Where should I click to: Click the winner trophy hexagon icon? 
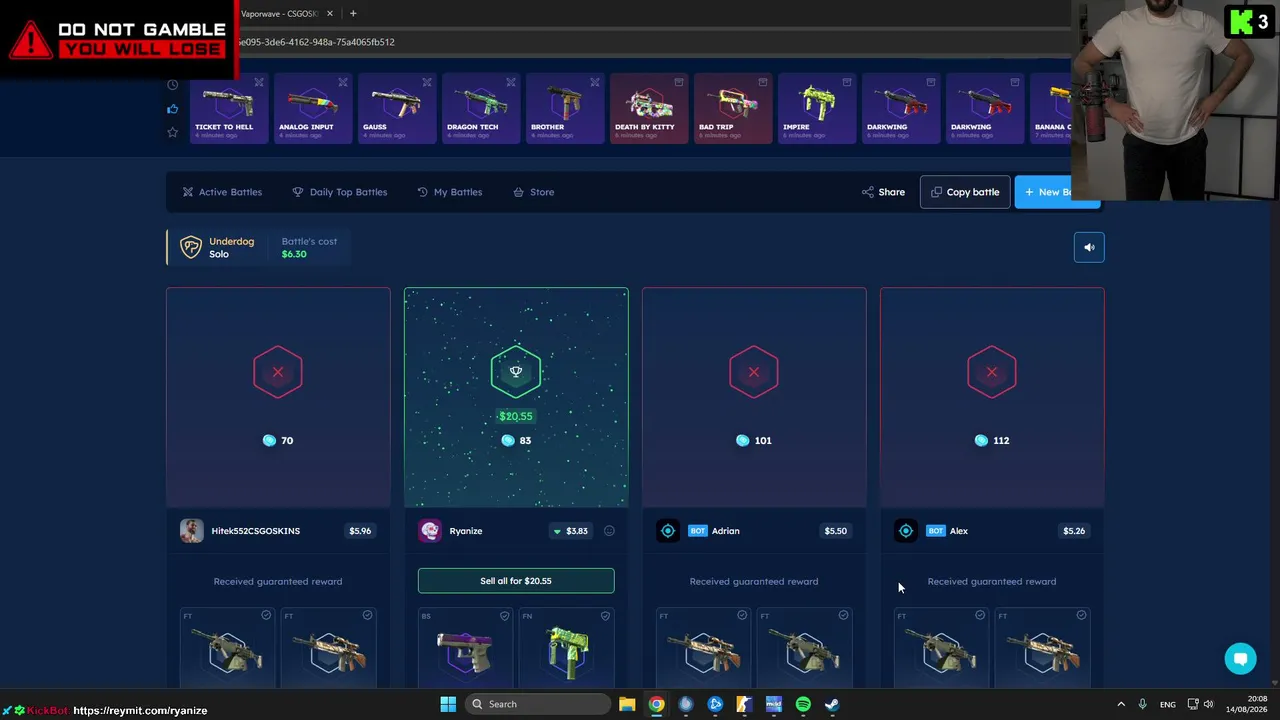[x=516, y=372]
